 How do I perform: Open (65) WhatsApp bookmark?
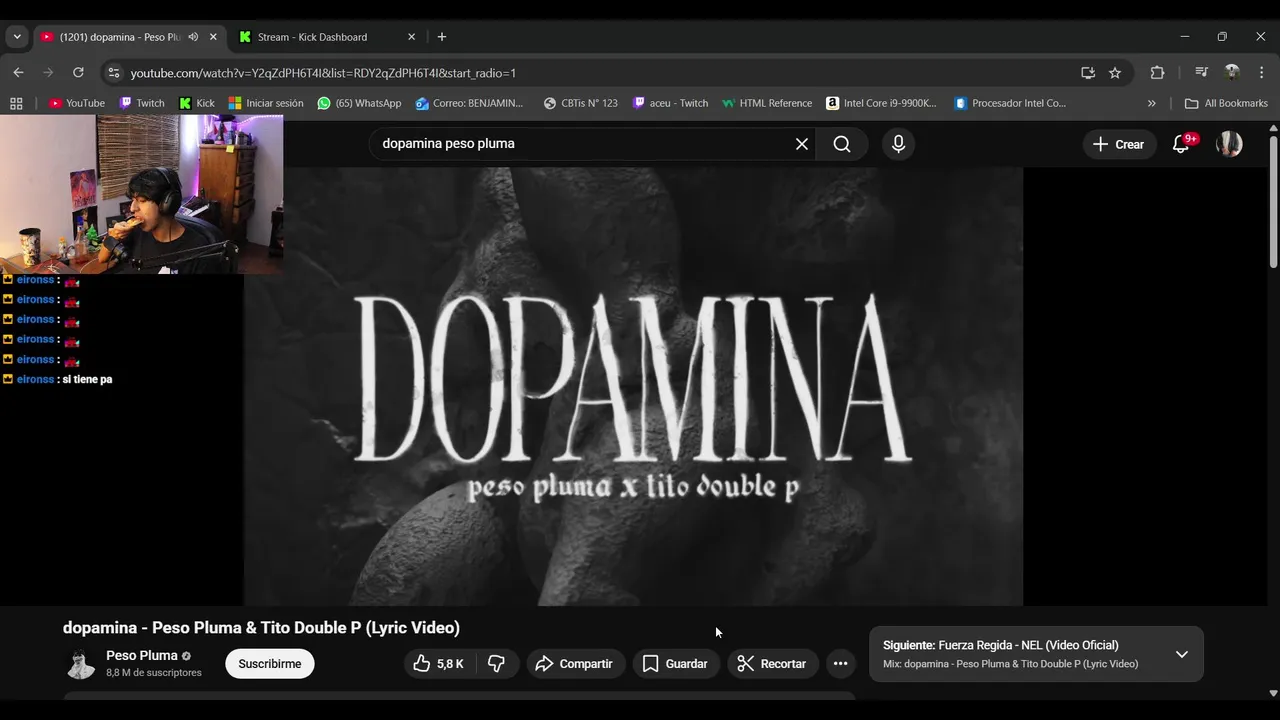tap(359, 103)
